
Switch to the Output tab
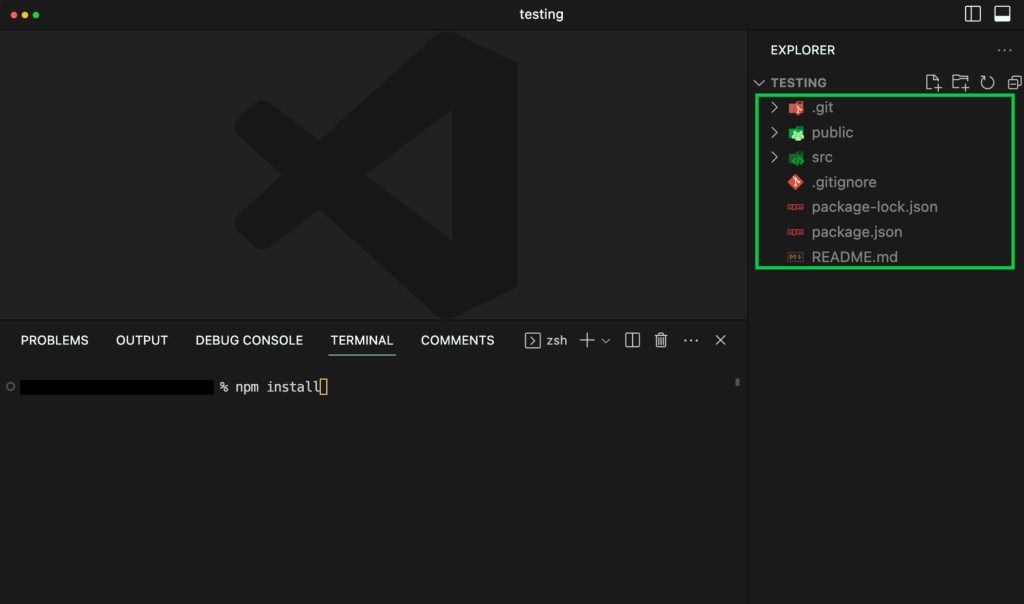point(142,340)
